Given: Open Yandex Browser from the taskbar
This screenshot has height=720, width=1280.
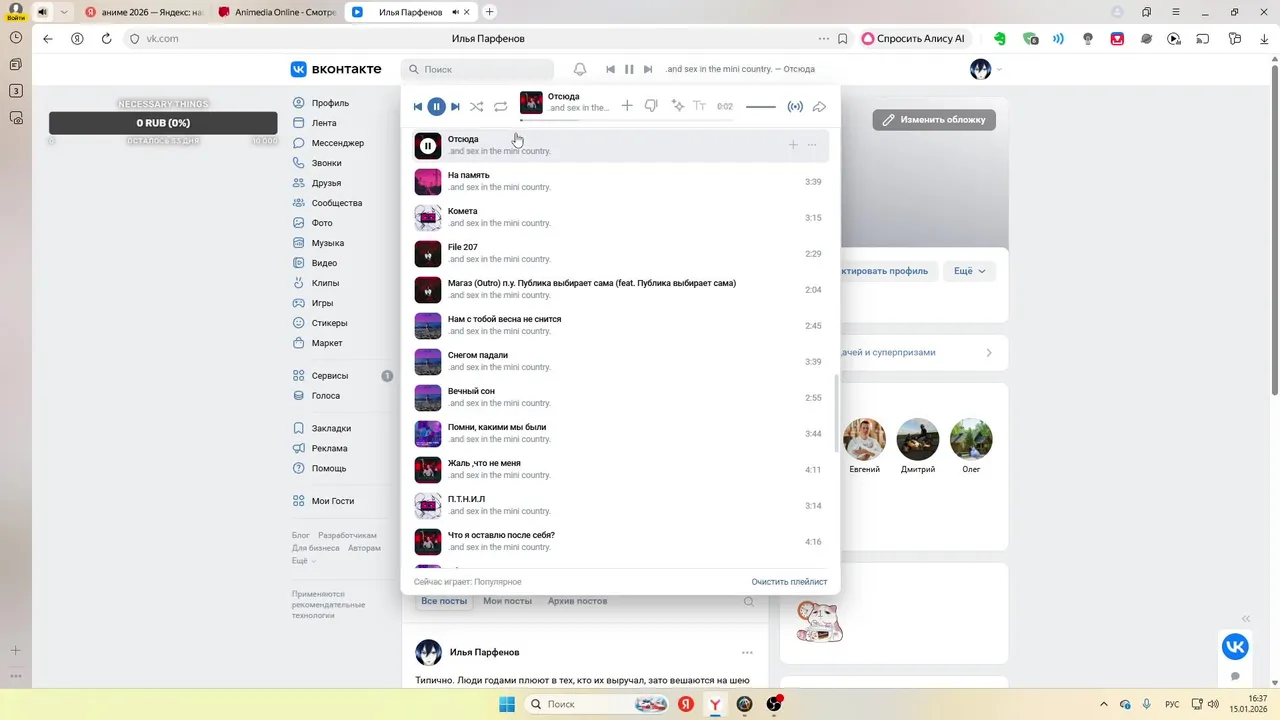Looking at the screenshot, I should 715,704.
